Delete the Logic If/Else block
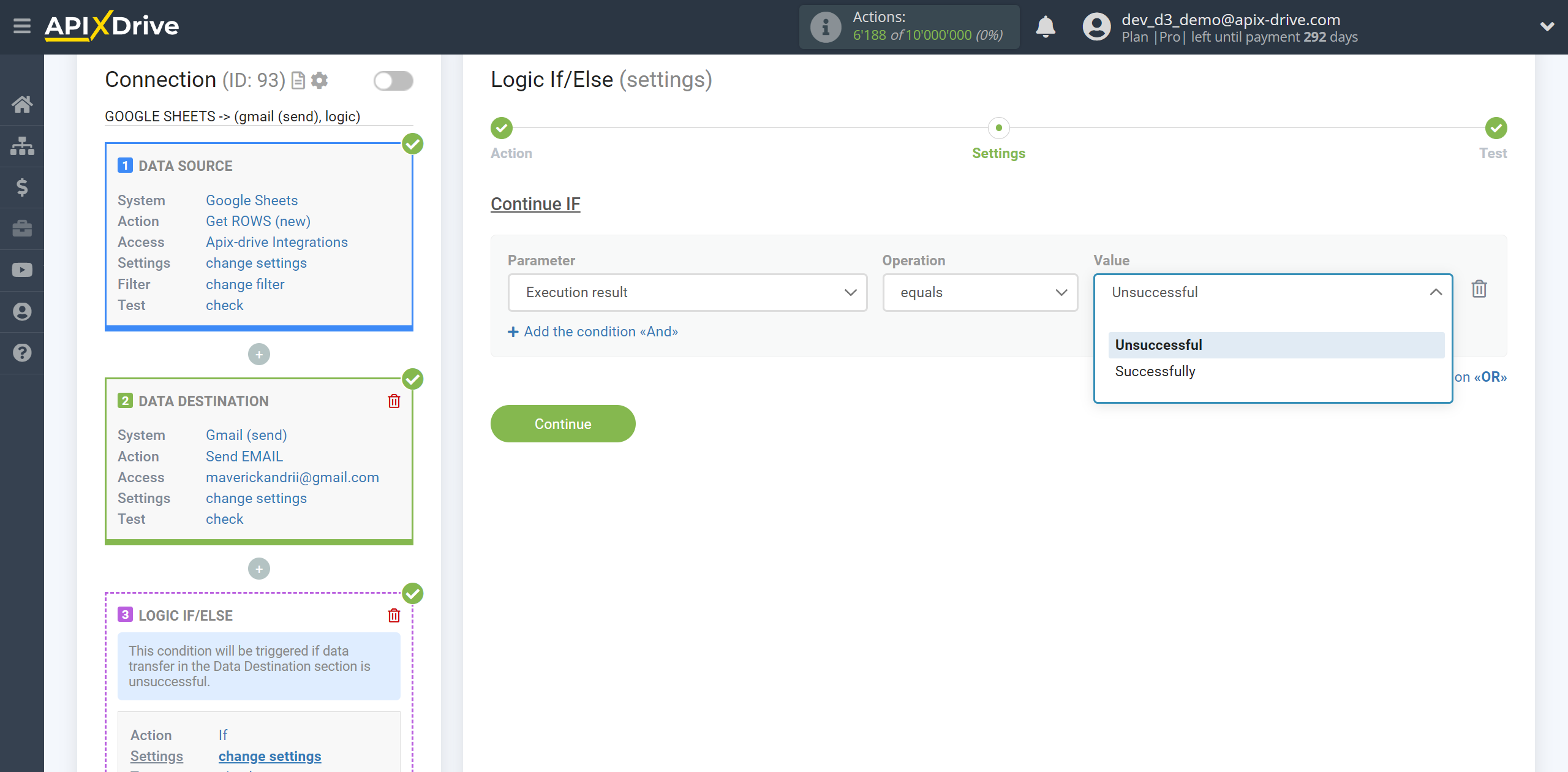 (394, 616)
